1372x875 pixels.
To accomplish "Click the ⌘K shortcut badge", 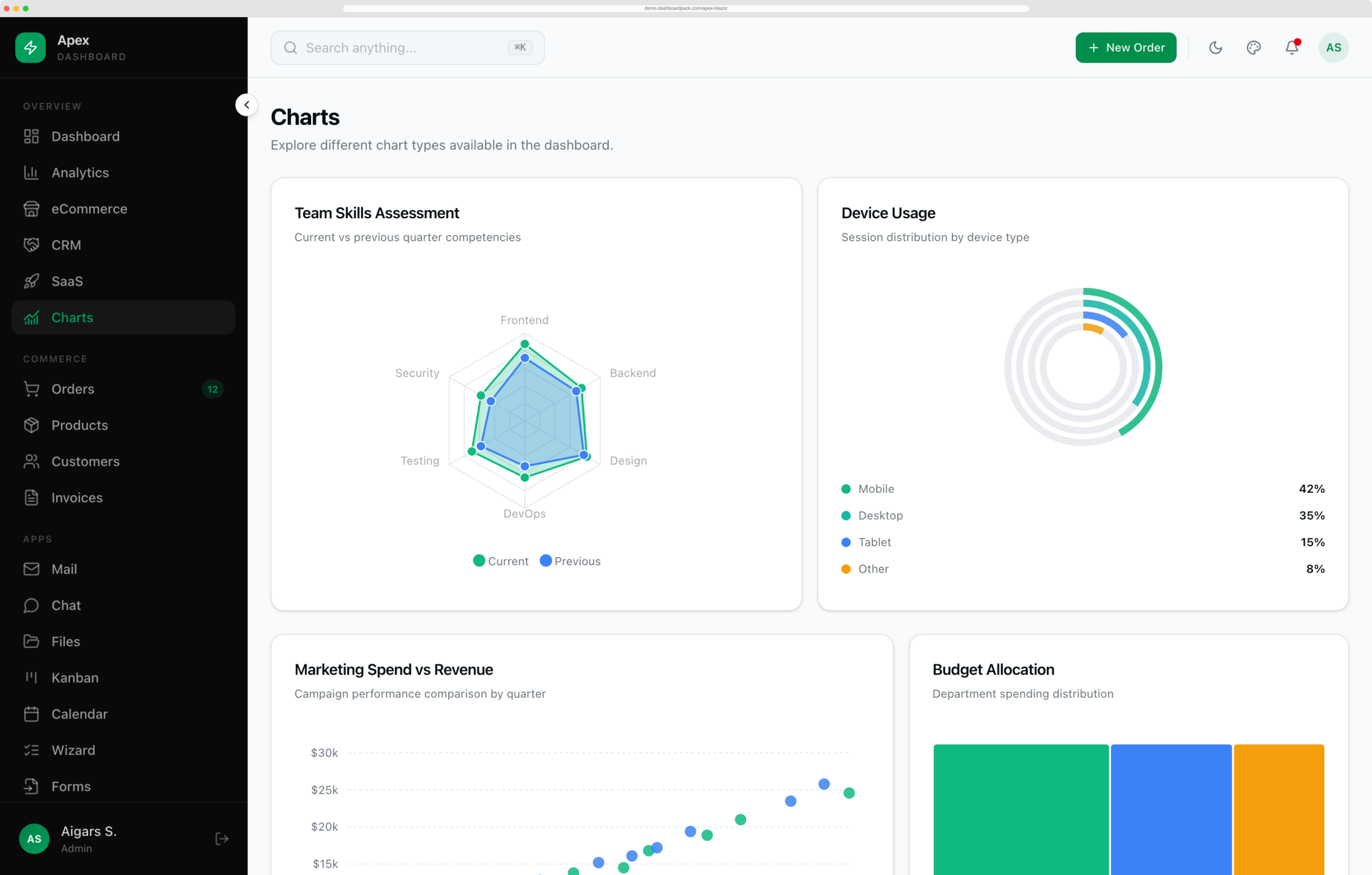I will point(520,47).
